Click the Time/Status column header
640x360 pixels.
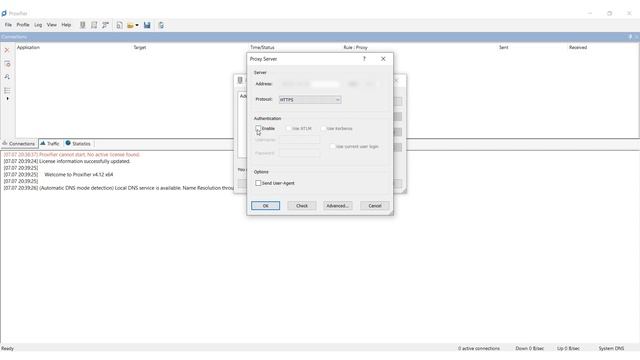(x=262, y=47)
